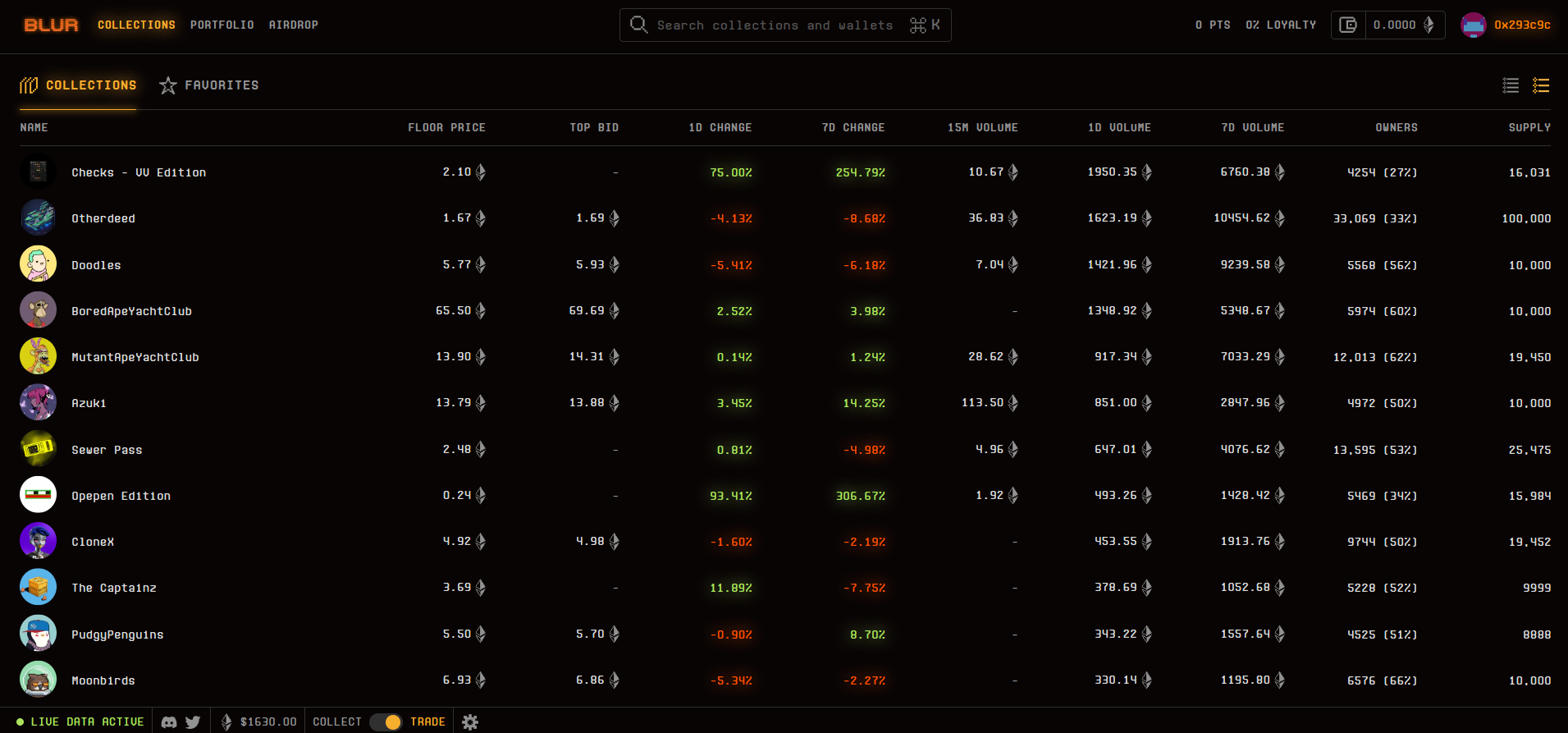Open the Airdrop page
The width and height of the screenshot is (1568, 733).
(293, 25)
